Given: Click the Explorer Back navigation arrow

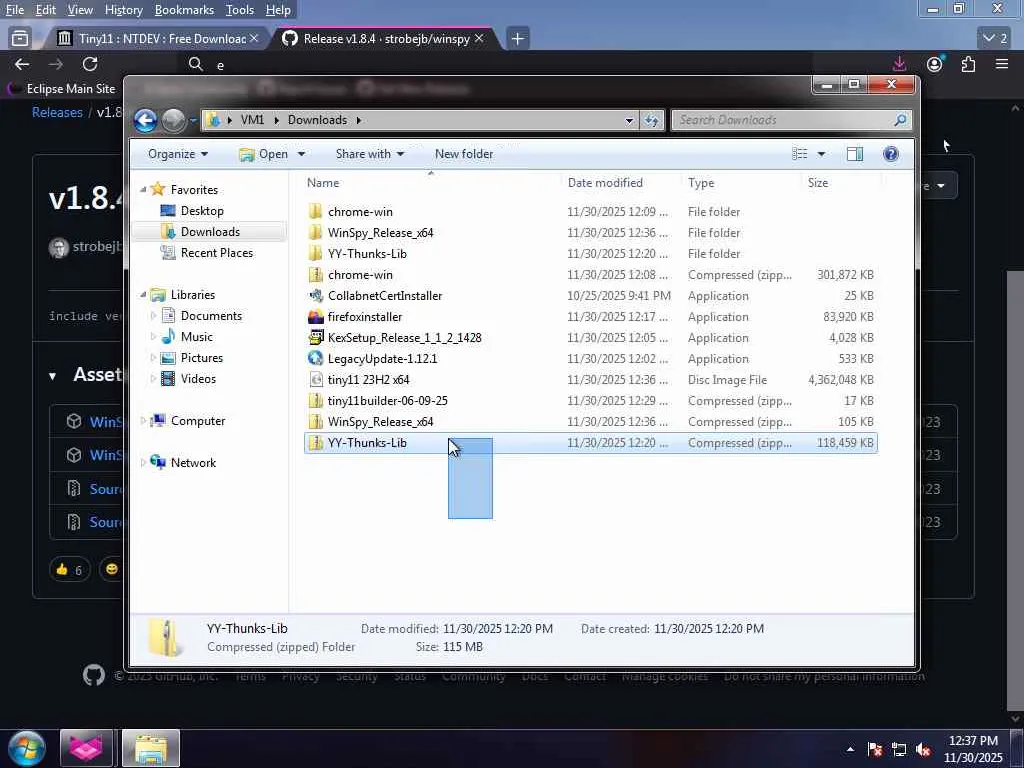Looking at the screenshot, I should tap(145, 120).
